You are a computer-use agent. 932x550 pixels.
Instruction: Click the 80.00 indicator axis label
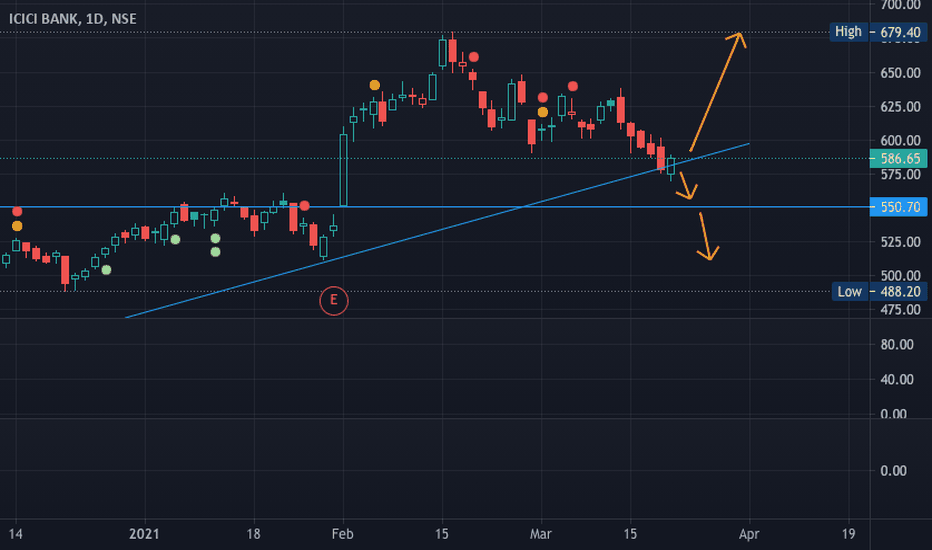pos(897,345)
